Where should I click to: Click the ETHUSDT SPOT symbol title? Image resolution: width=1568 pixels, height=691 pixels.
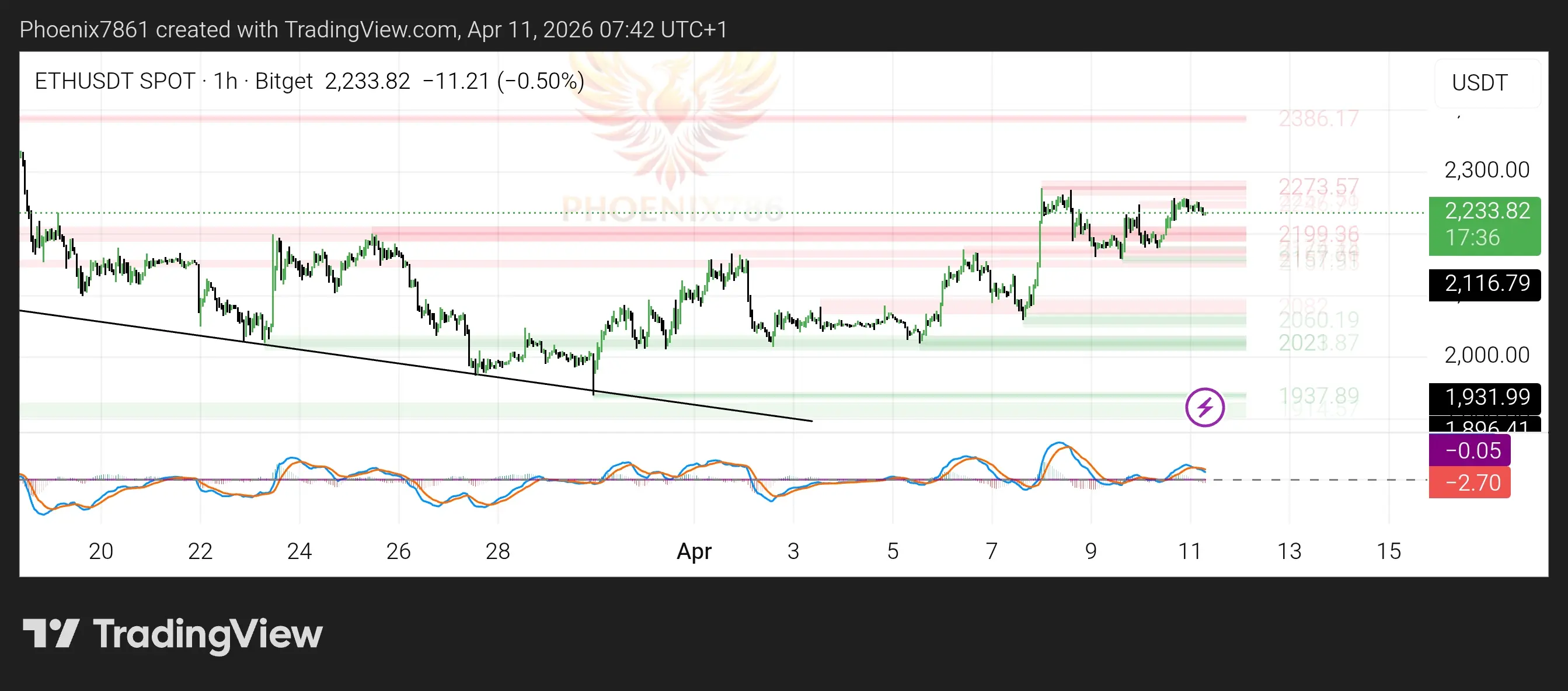coord(114,81)
